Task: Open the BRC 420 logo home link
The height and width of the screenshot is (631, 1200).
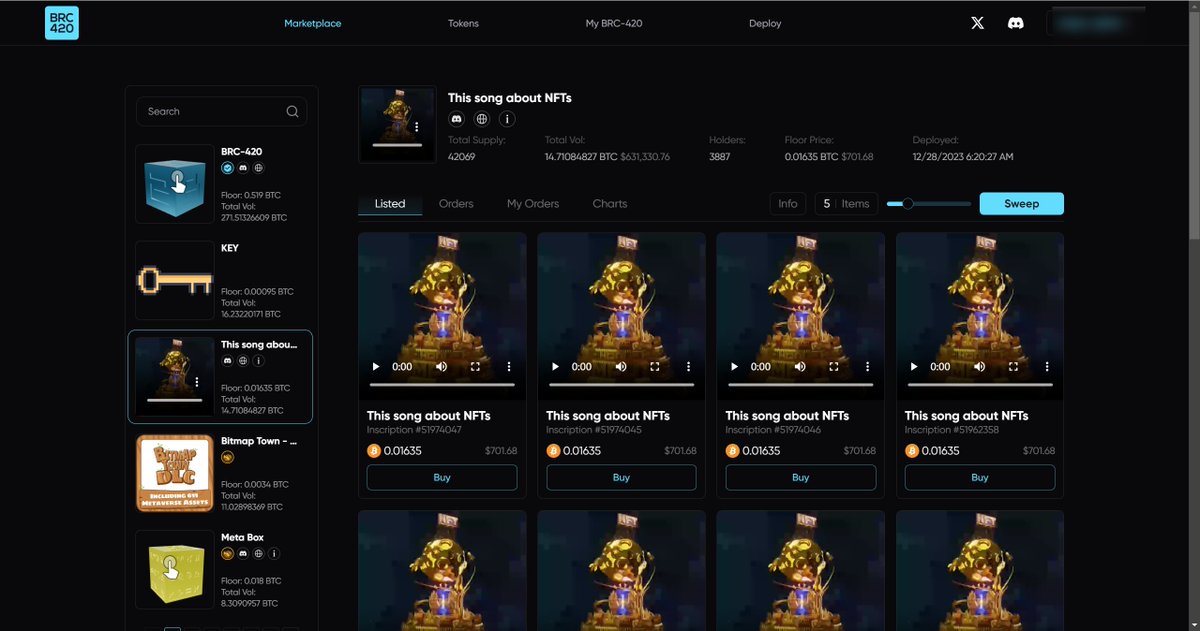Action: pyautogui.click(x=62, y=23)
